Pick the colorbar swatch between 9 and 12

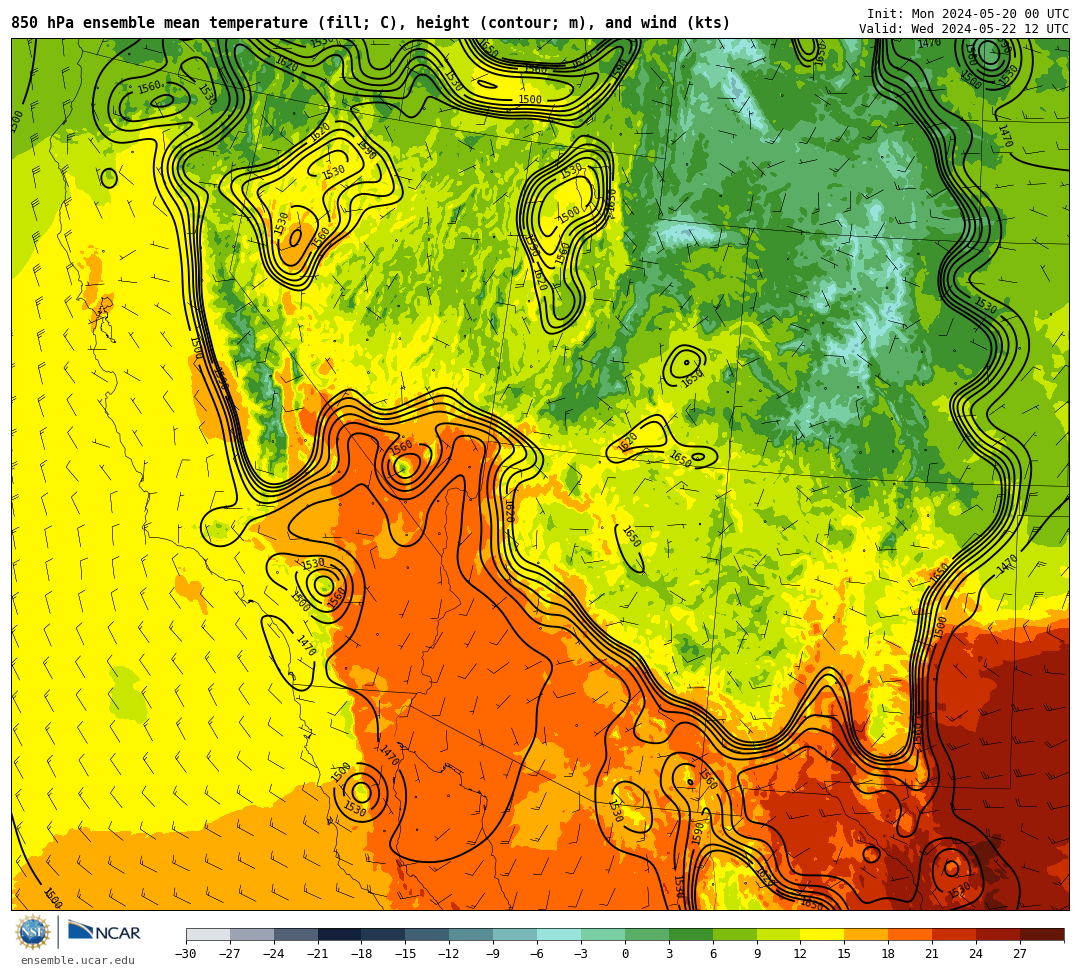coord(779,934)
